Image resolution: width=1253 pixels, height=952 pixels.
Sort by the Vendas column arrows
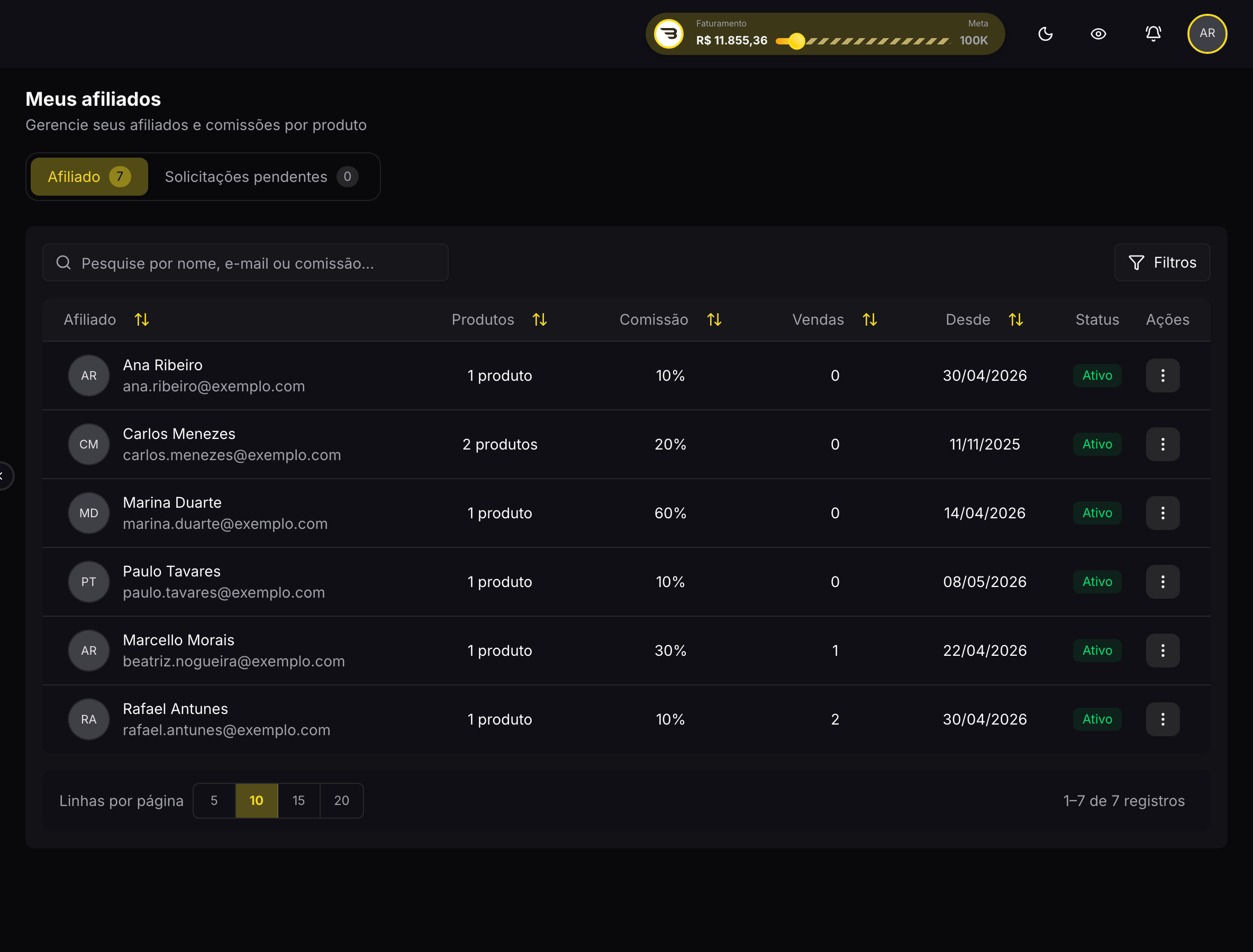pos(870,320)
